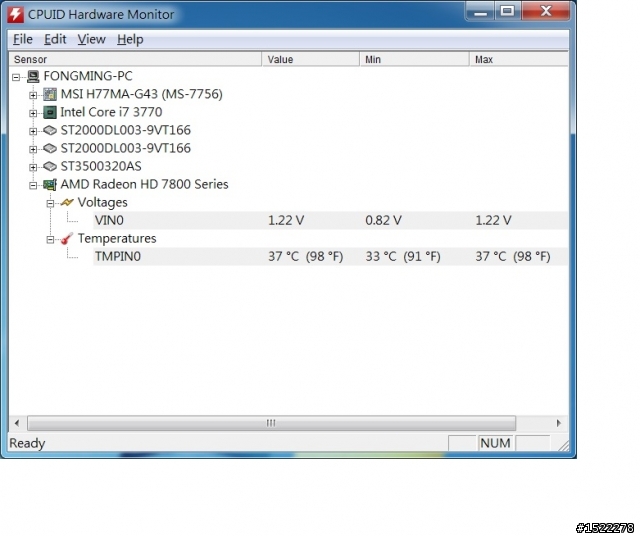The width and height of the screenshot is (640, 536).
Task: Collapse the Voltages branch
Action: coord(50,203)
